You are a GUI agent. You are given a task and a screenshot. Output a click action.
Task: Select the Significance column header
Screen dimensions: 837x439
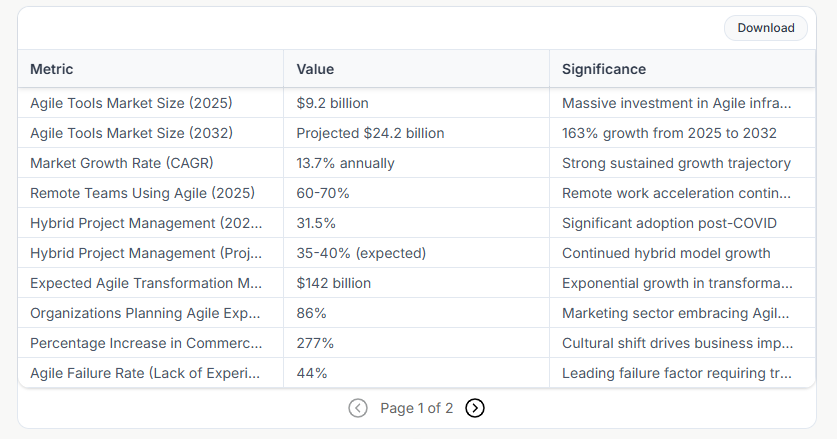point(604,69)
